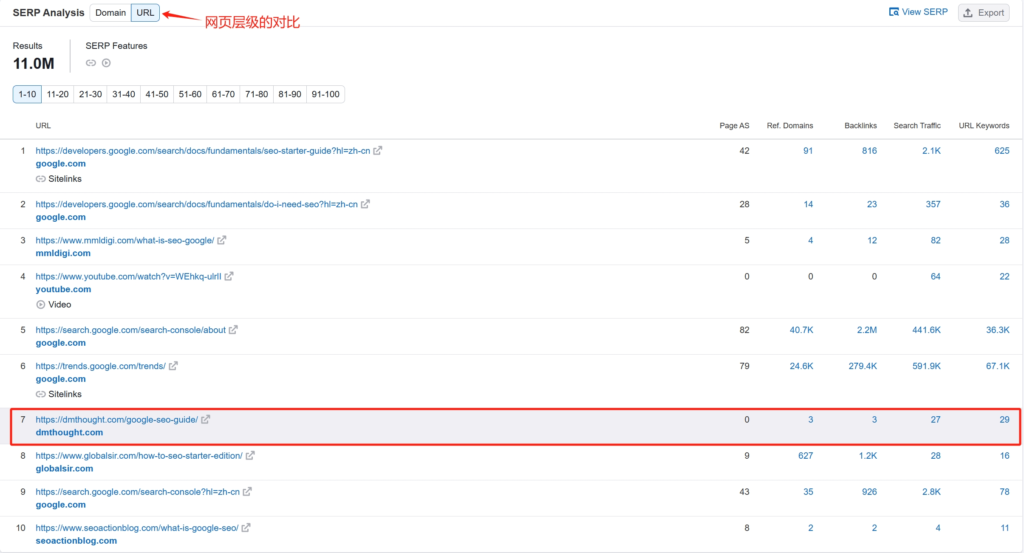Switch to the URL view tab
The width and height of the screenshot is (1024, 553).
pos(145,12)
